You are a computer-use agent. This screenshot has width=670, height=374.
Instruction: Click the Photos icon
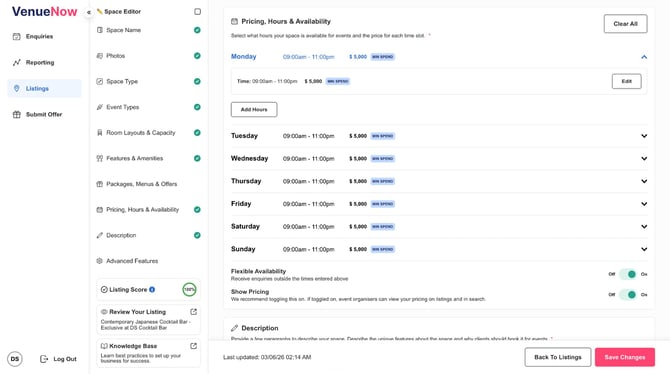coord(100,56)
